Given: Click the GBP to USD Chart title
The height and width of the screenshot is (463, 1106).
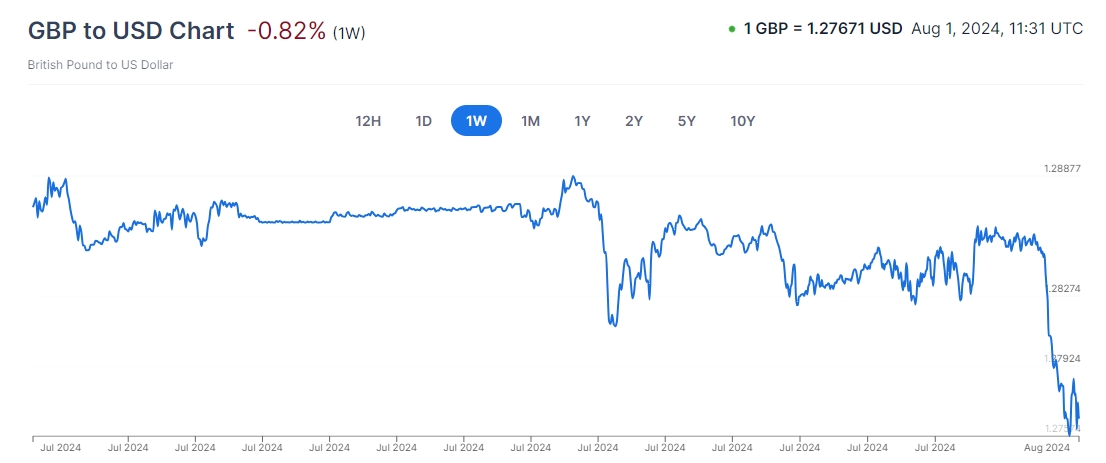Looking at the screenshot, I should [131, 30].
